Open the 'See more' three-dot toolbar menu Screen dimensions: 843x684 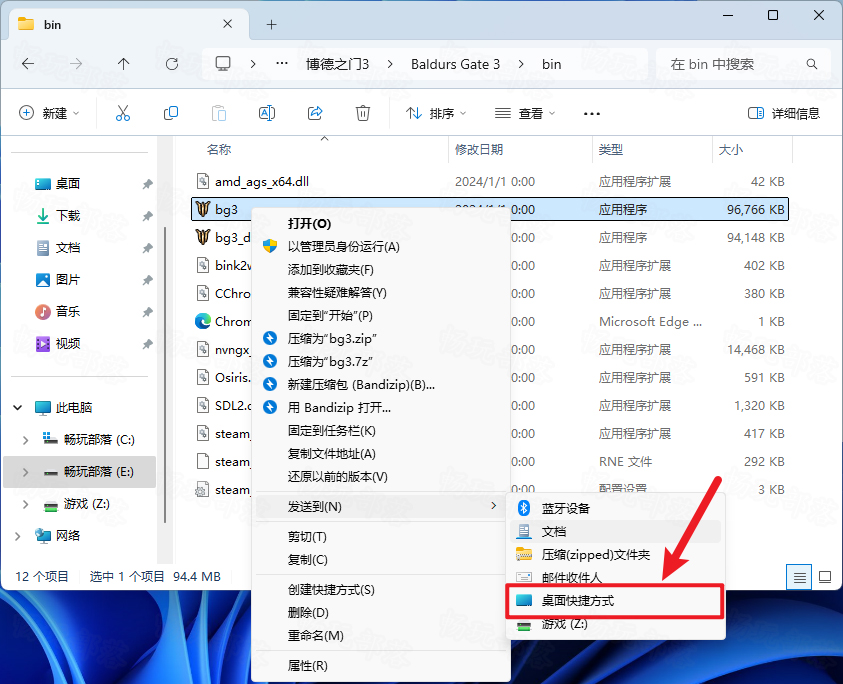[591, 113]
